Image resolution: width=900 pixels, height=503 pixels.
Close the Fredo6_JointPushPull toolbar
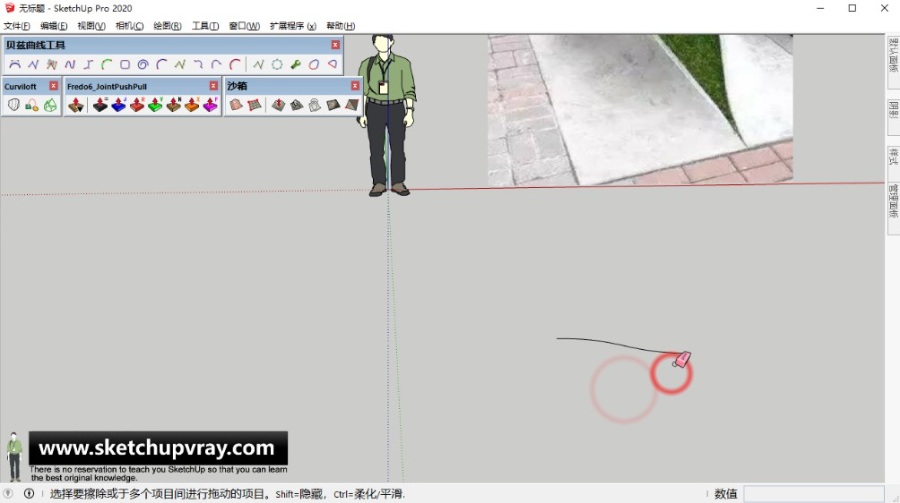(214, 86)
